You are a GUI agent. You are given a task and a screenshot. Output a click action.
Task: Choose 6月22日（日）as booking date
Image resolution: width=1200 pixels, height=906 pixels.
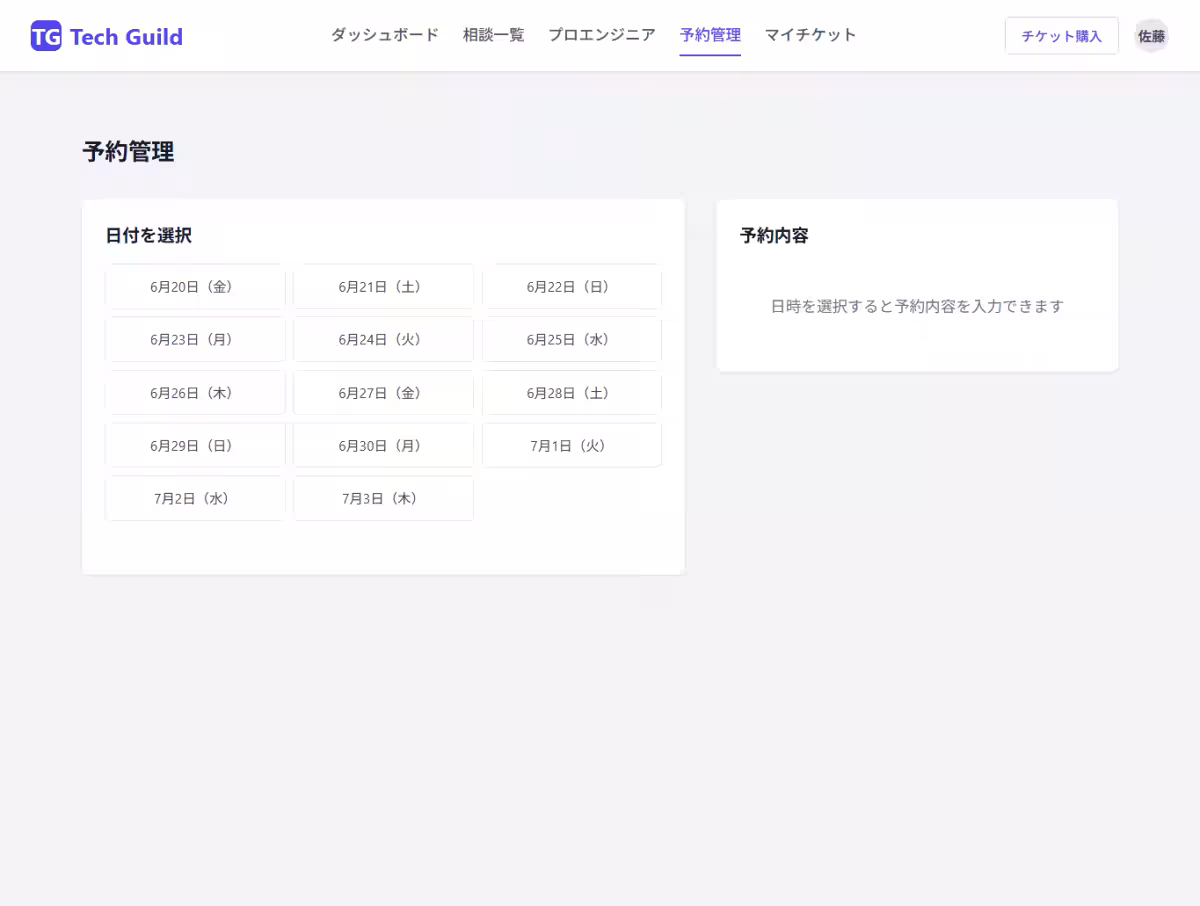click(x=571, y=286)
